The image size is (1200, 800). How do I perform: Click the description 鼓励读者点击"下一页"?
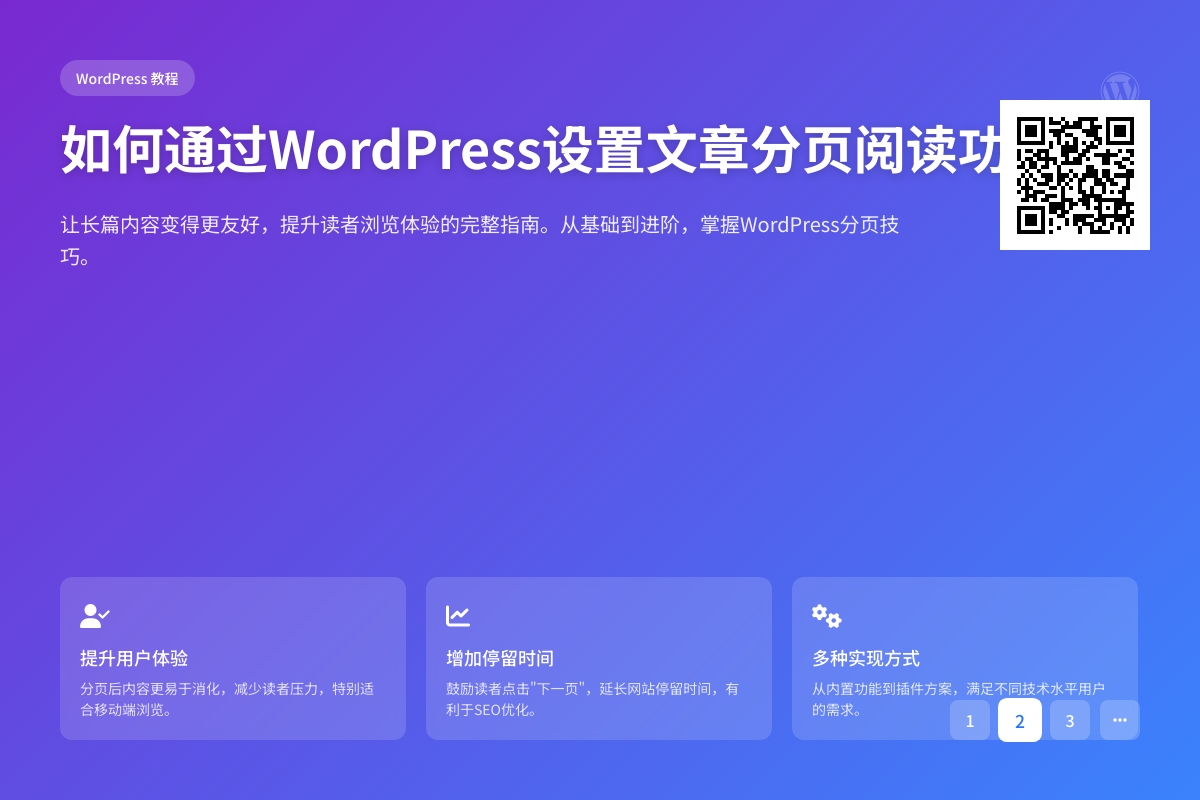pos(593,699)
